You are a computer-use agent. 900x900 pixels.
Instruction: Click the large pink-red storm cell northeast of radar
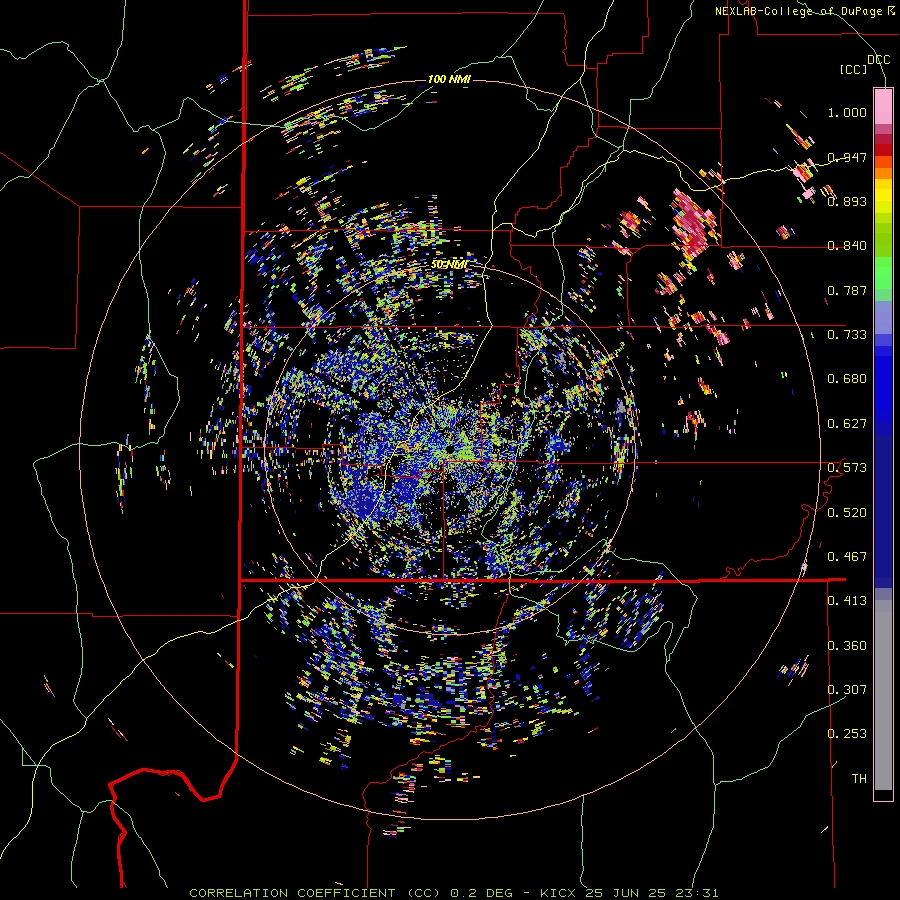695,223
